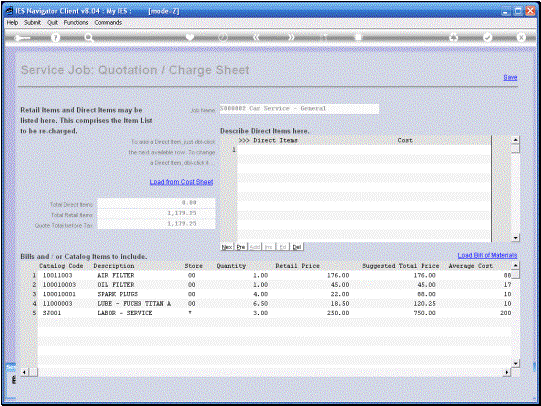Click the Del button under Direct Items
This screenshot has width=541, height=406.
pos(297,247)
